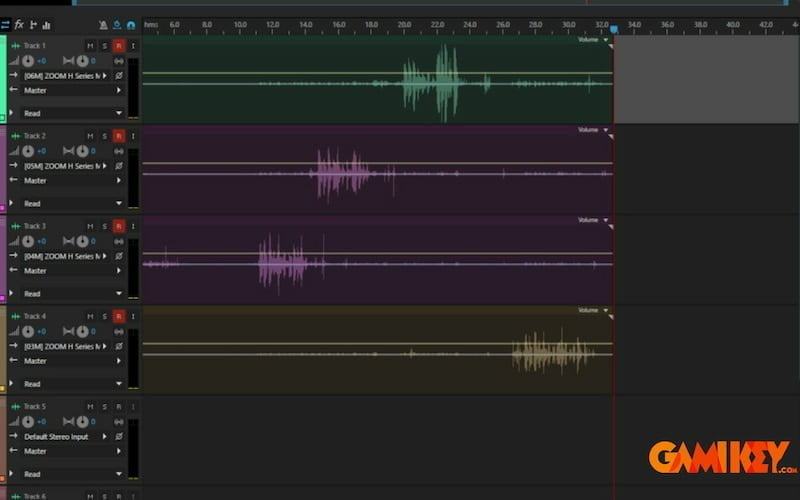This screenshot has height=500, width=800.
Task: Show the fx Effects track controls view
Action: [19, 24]
